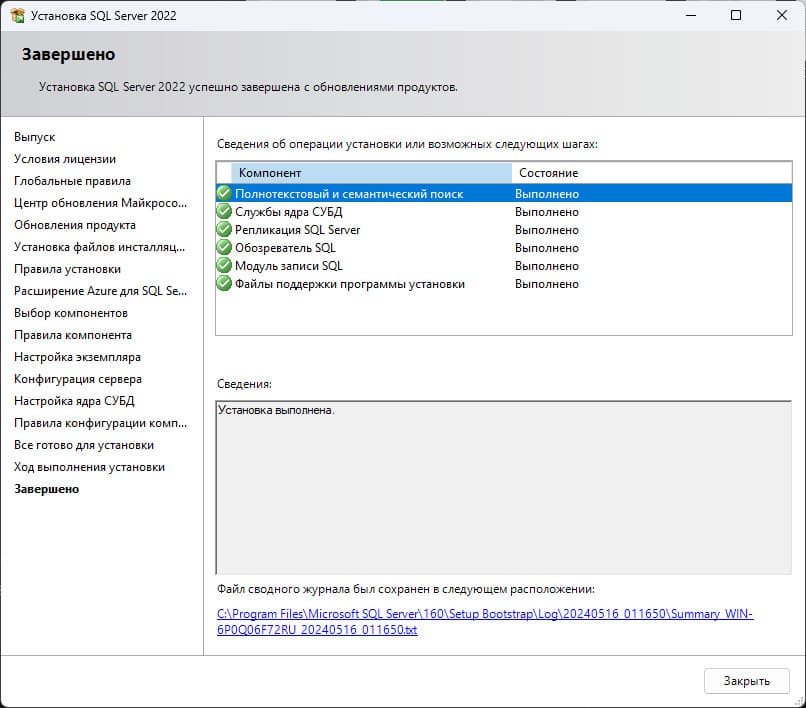Select the Правила установки step
This screenshot has width=806, height=708.
click(67, 269)
